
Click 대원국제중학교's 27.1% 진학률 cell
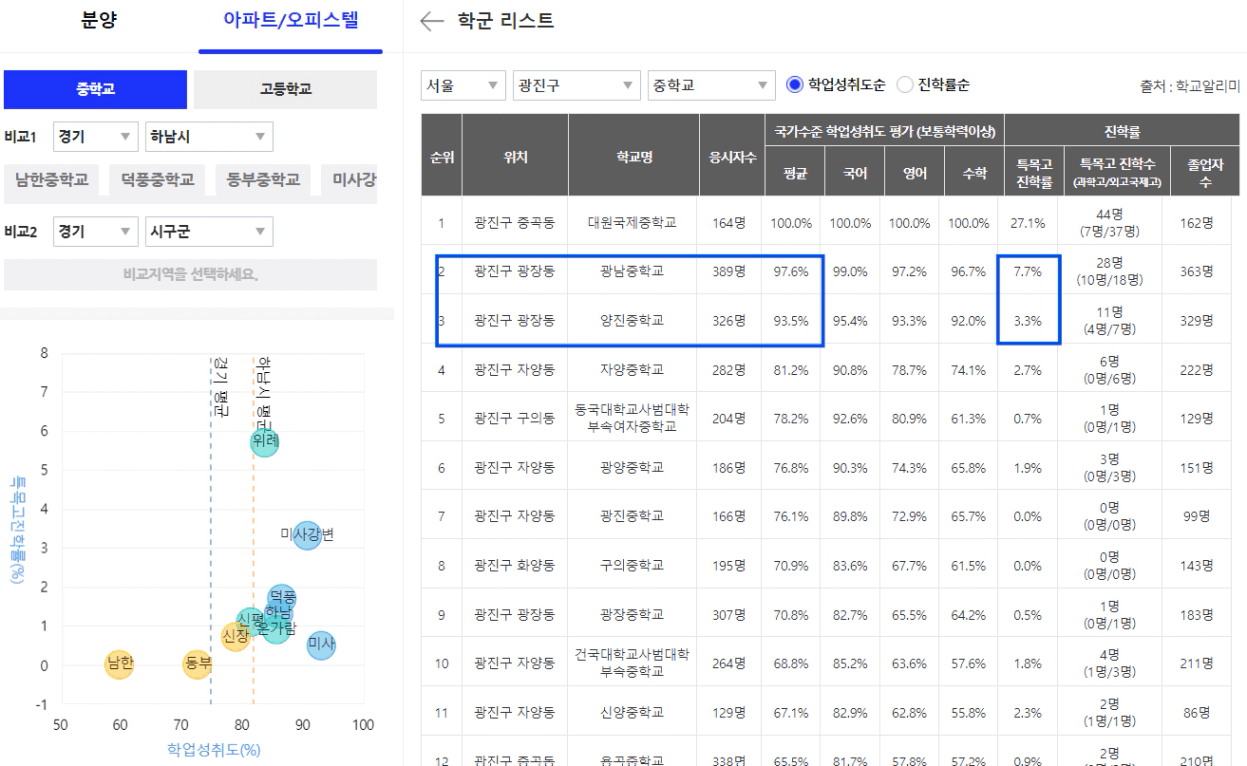pyautogui.click(x=1028, y=223)
